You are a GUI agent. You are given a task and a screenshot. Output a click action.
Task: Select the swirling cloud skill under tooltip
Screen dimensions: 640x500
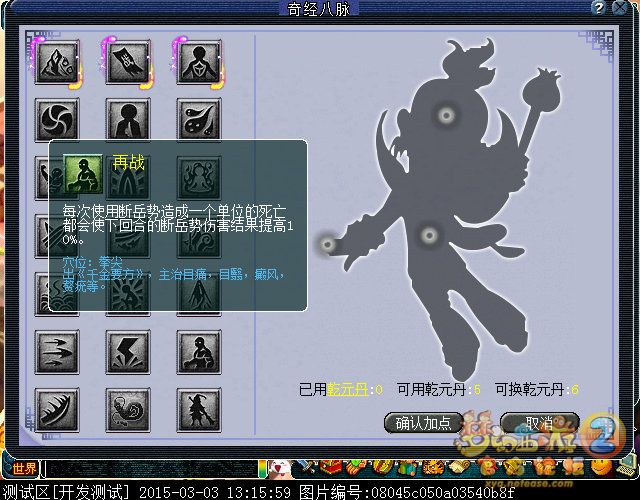coord(199,236)
